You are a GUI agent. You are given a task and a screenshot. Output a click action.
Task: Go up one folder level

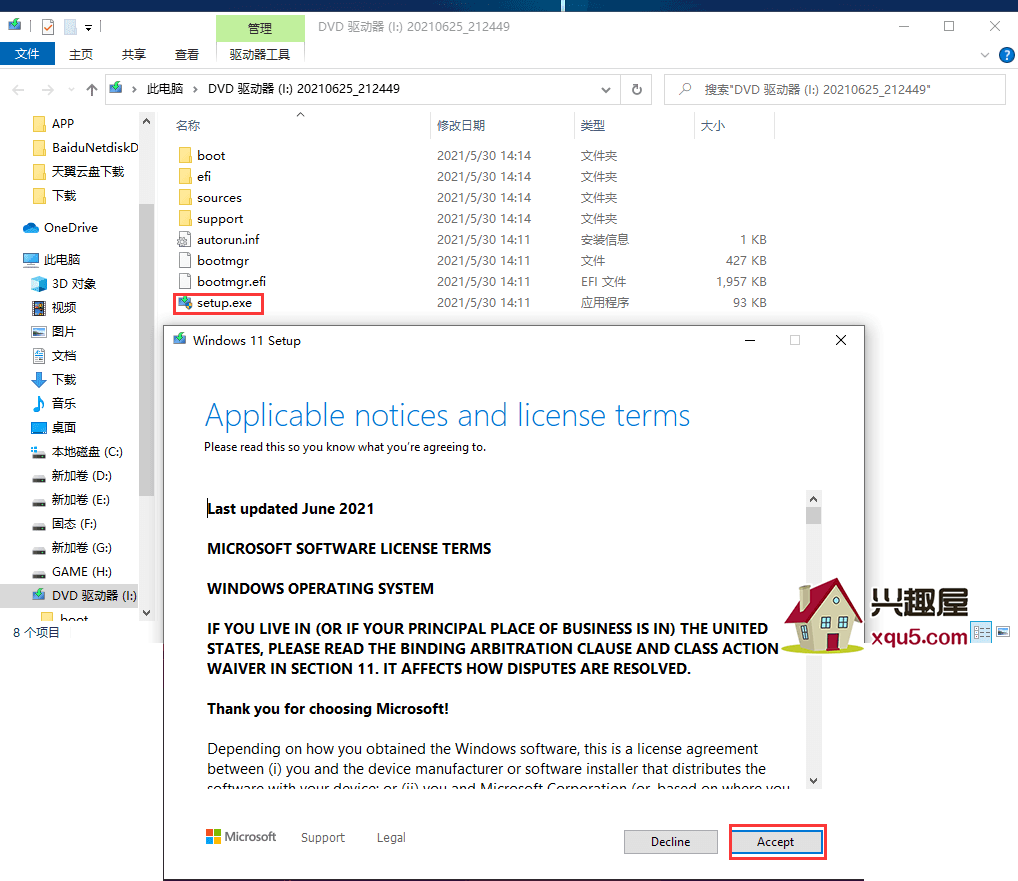click(92, 90)
